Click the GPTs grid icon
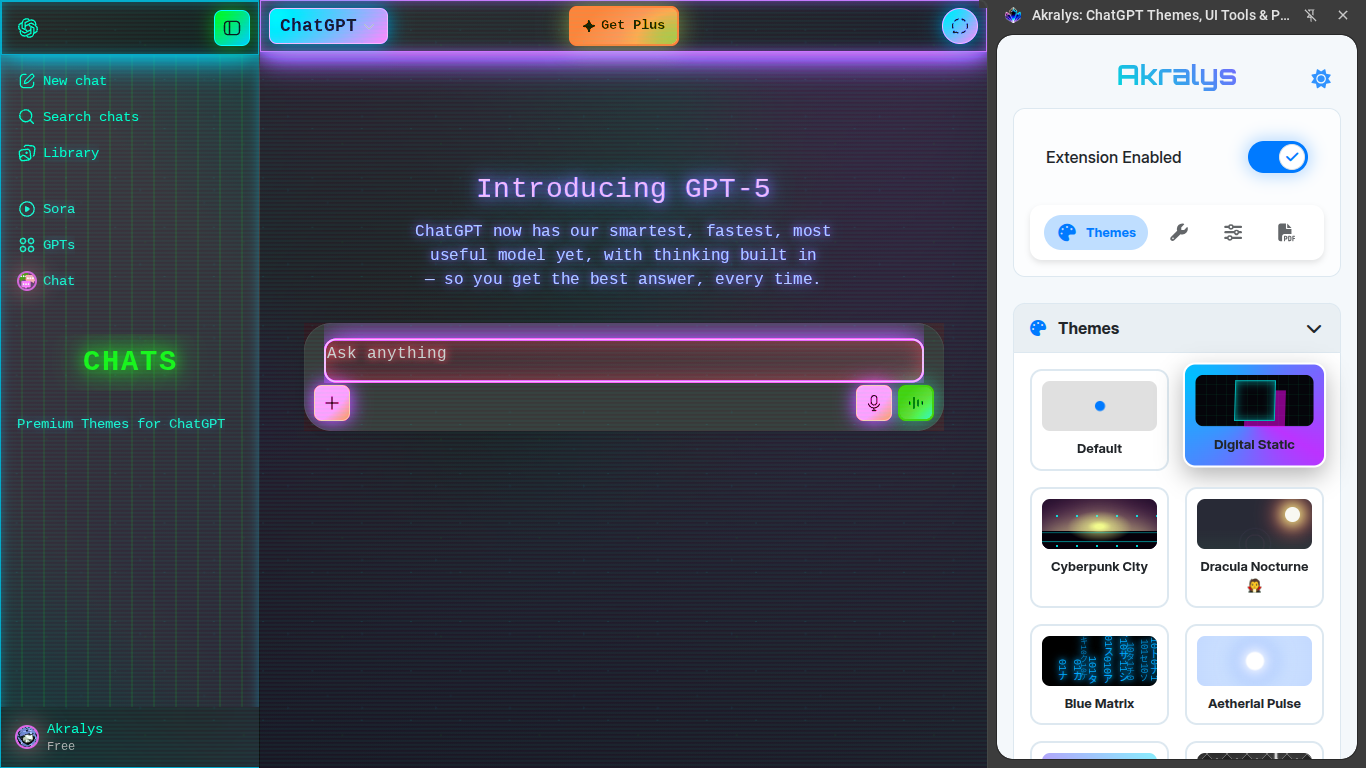 27,245
